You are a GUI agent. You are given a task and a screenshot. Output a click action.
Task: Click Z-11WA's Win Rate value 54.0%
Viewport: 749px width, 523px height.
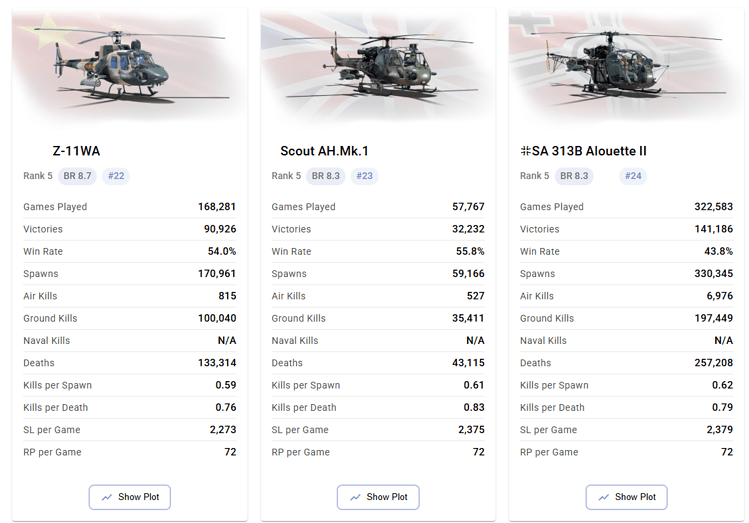tap(221, 252)
